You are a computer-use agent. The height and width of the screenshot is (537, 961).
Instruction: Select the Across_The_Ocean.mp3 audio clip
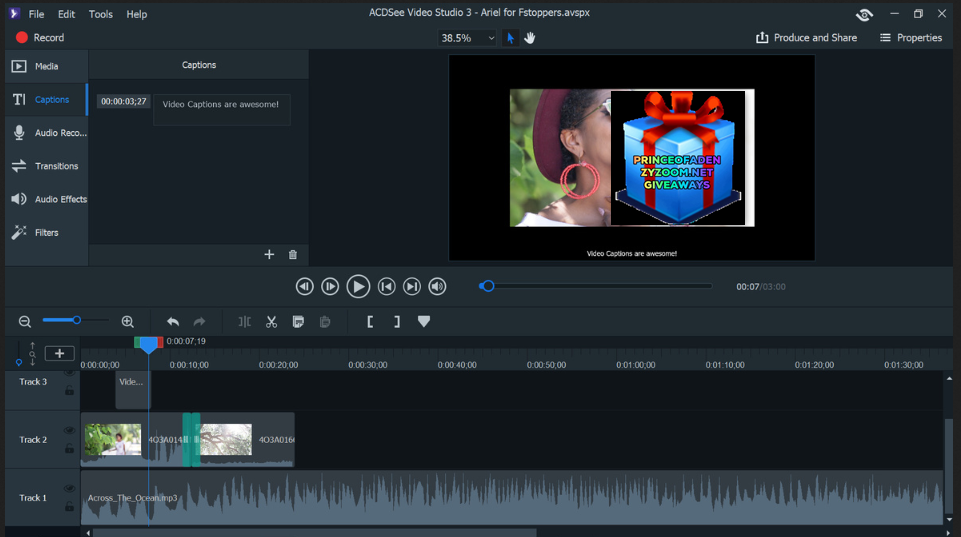(512, 498)
